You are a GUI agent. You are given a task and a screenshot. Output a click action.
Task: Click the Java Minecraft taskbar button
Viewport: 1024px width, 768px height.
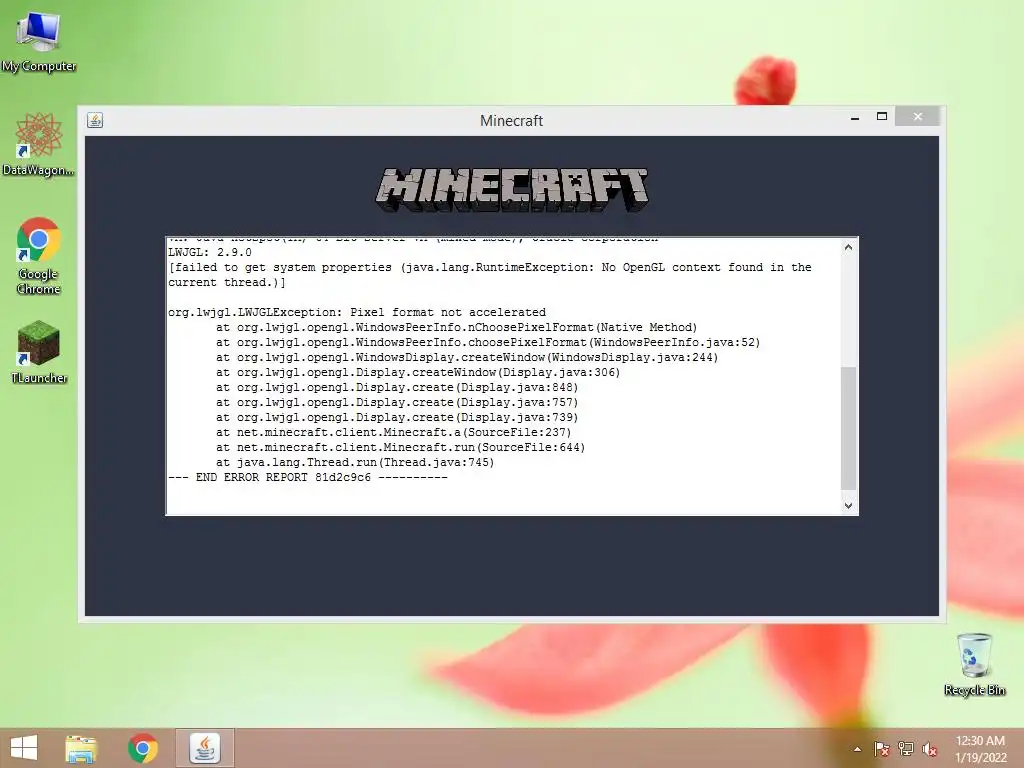(x=204, y=748)
